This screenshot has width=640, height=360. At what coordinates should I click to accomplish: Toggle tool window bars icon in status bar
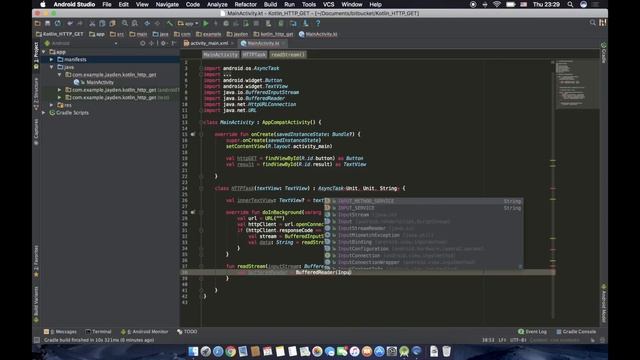37,340
